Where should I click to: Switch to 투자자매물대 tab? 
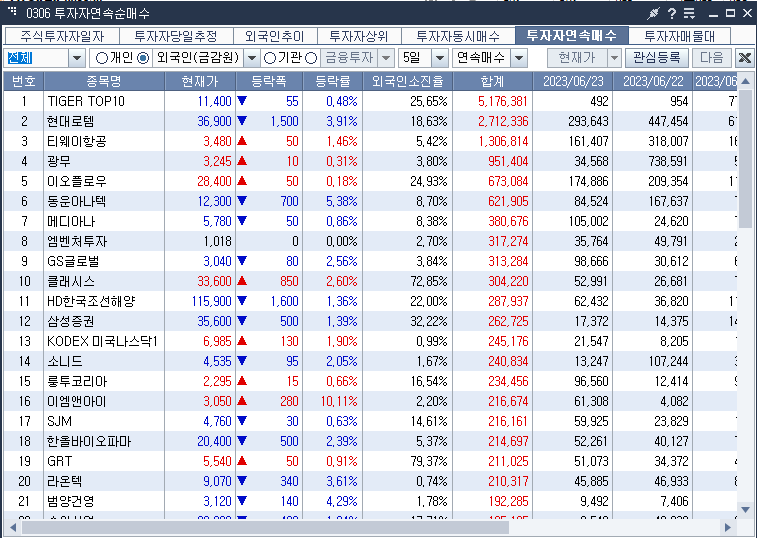tap(680, 36)
